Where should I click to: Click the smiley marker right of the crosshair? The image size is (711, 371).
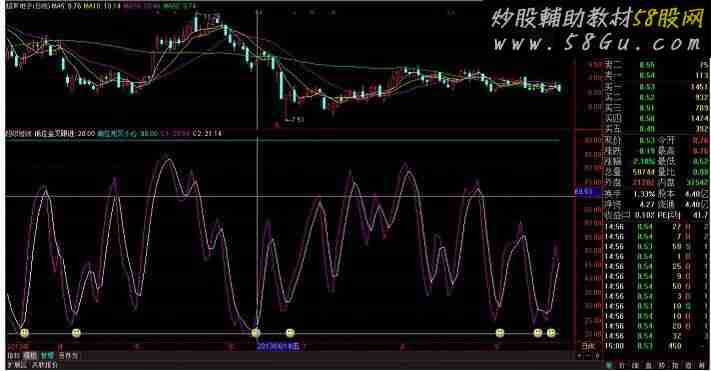(x=290, y=333)
